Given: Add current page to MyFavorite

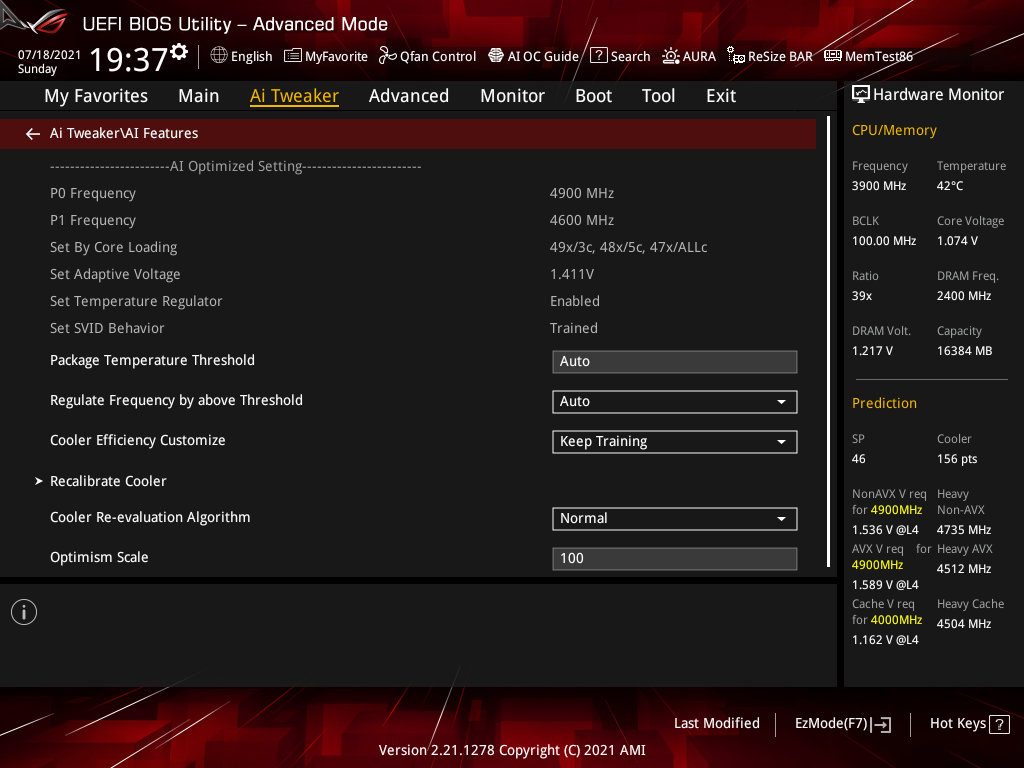Looking at the screenshot, I should 326,56.
